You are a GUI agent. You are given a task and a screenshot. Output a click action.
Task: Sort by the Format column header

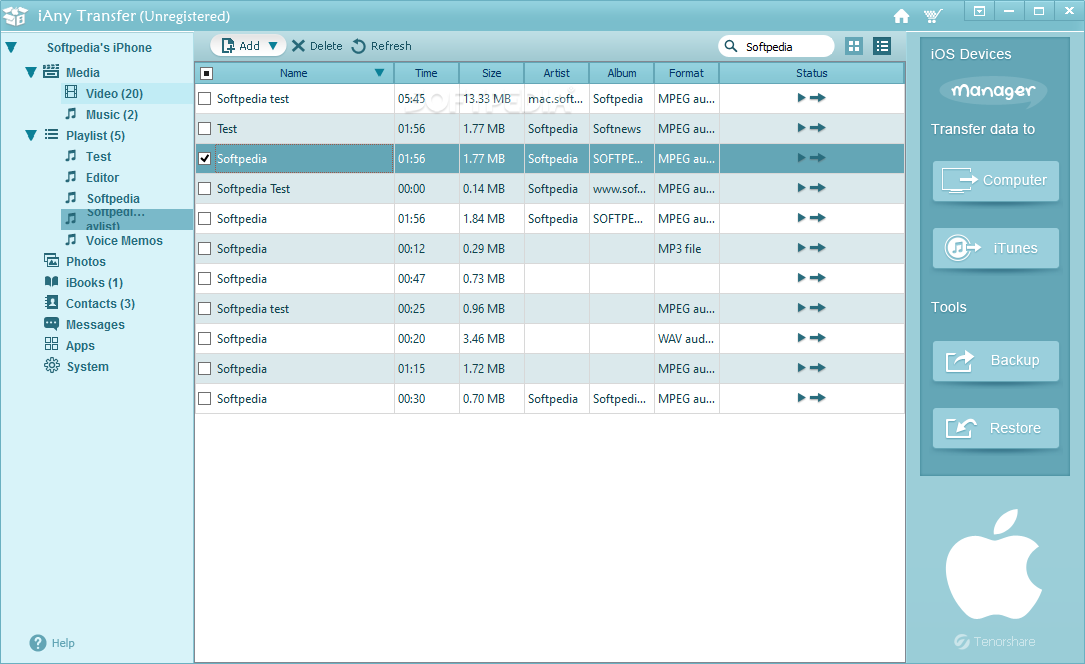[686, 73]
